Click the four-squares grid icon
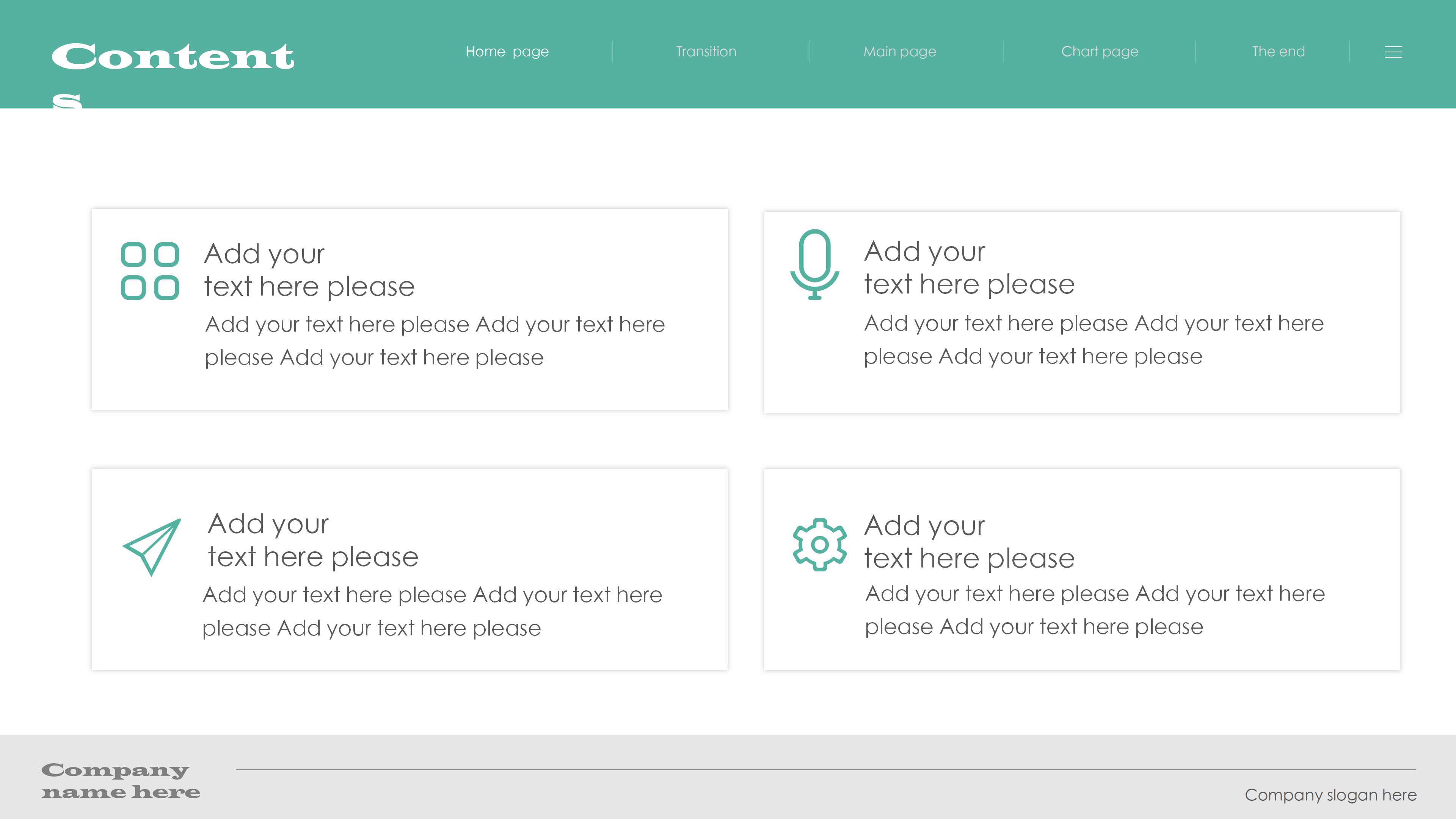Viewport: 1456px width, 819px height. point(150,271)
